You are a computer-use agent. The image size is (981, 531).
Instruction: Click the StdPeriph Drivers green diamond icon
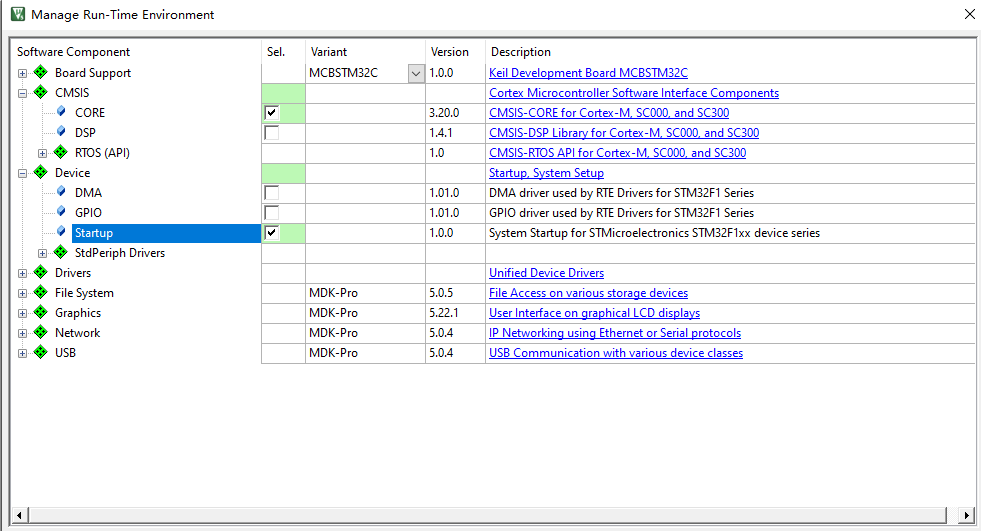pos(61,253)
